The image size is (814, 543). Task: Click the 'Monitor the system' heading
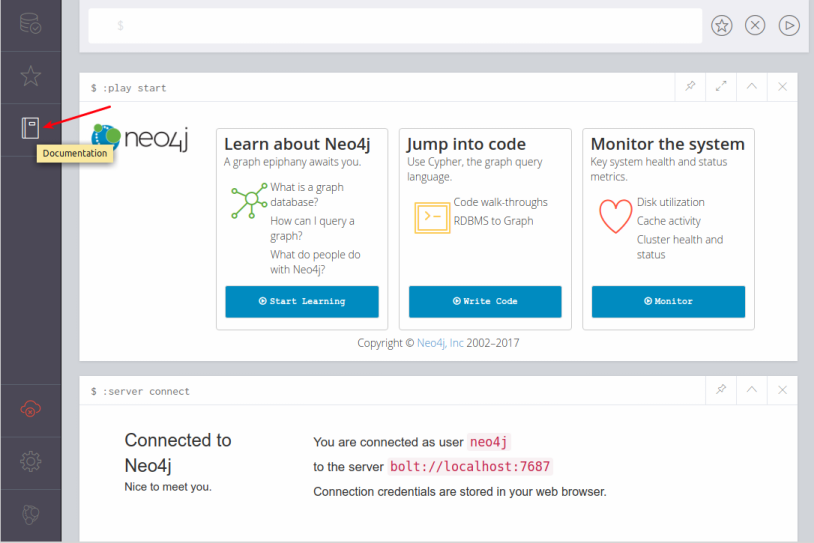[x=668, y=144]
